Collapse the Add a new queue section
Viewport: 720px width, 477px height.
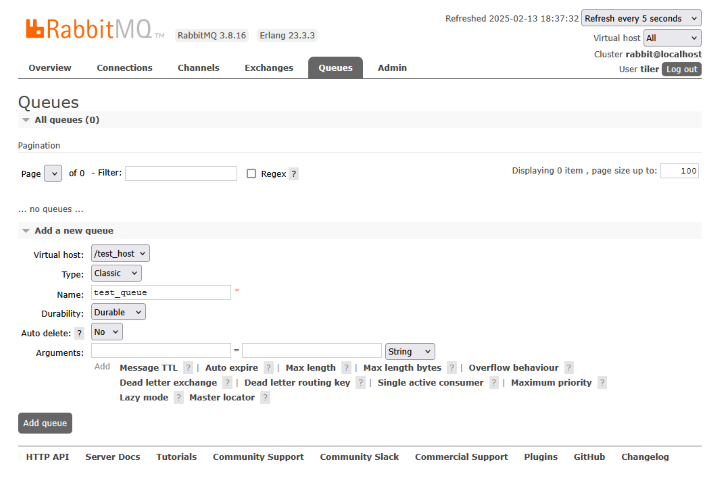74,231
